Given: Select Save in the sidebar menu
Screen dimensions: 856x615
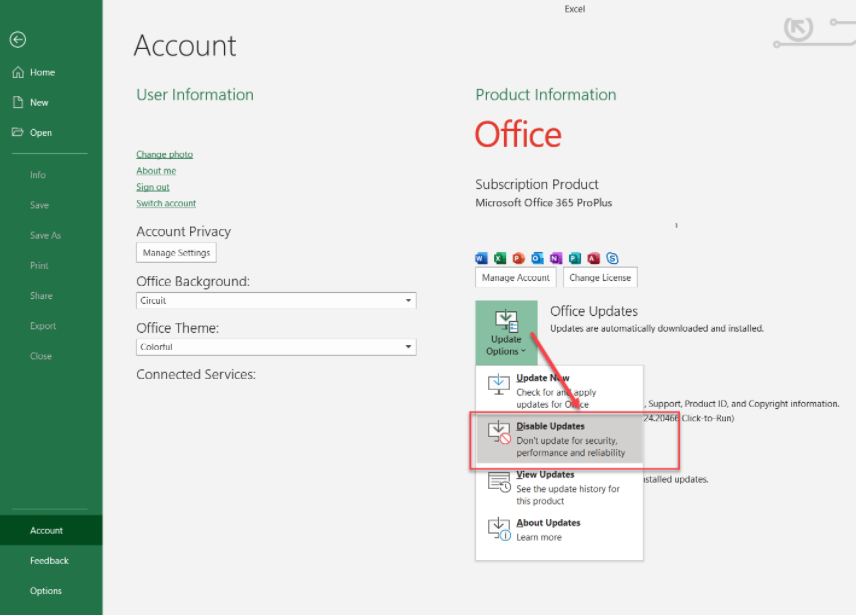Looking at the screenshot, I should [x=39, y=205].
